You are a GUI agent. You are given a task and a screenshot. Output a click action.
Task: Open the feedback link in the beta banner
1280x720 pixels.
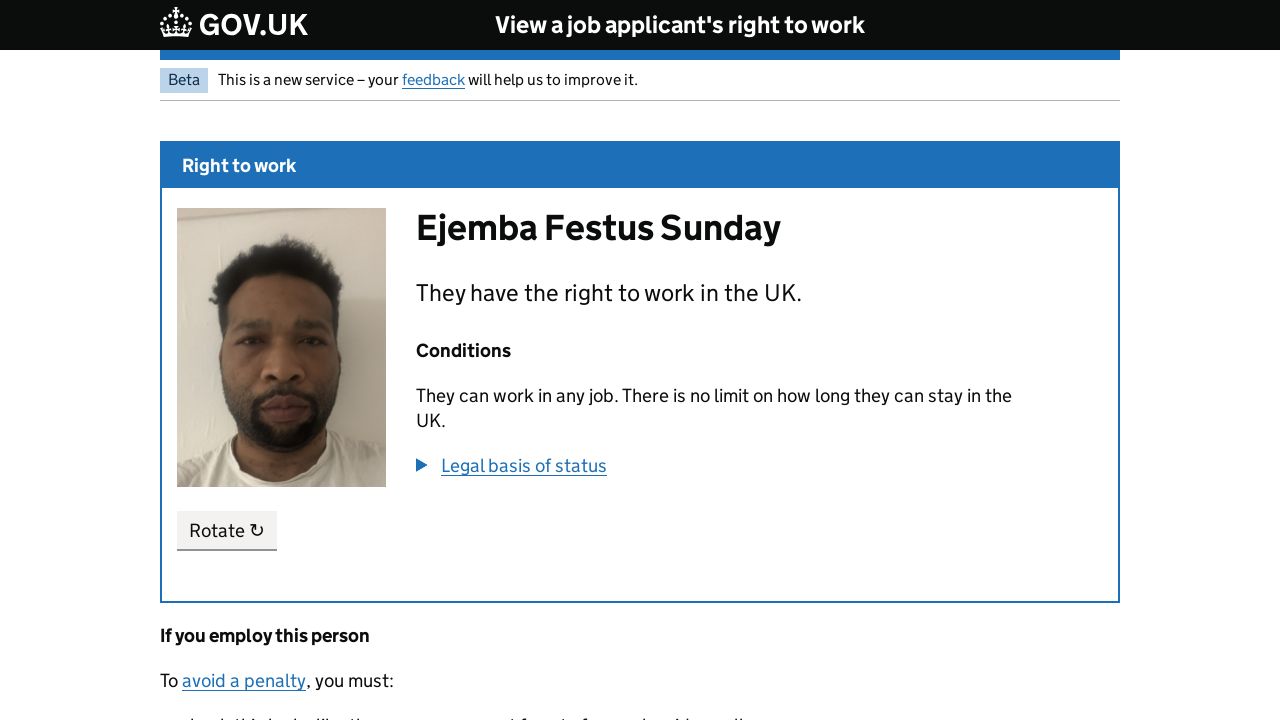point(433,80)
